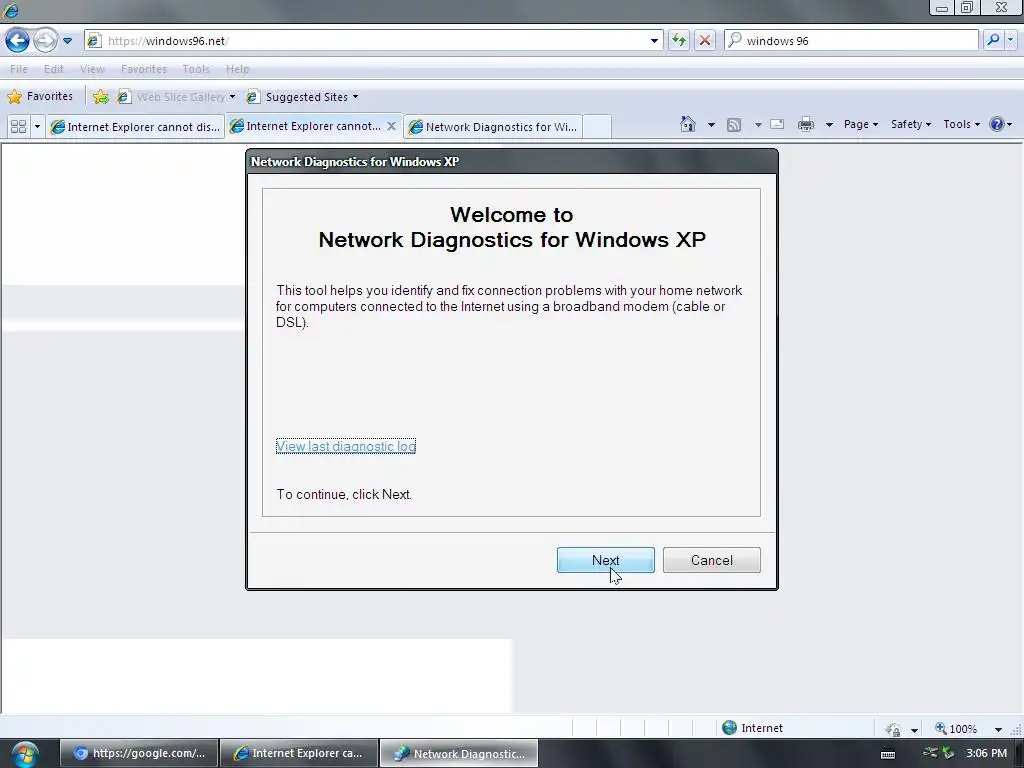
Task: Click the keyboard icon in system tray
Action: (888, 754)
